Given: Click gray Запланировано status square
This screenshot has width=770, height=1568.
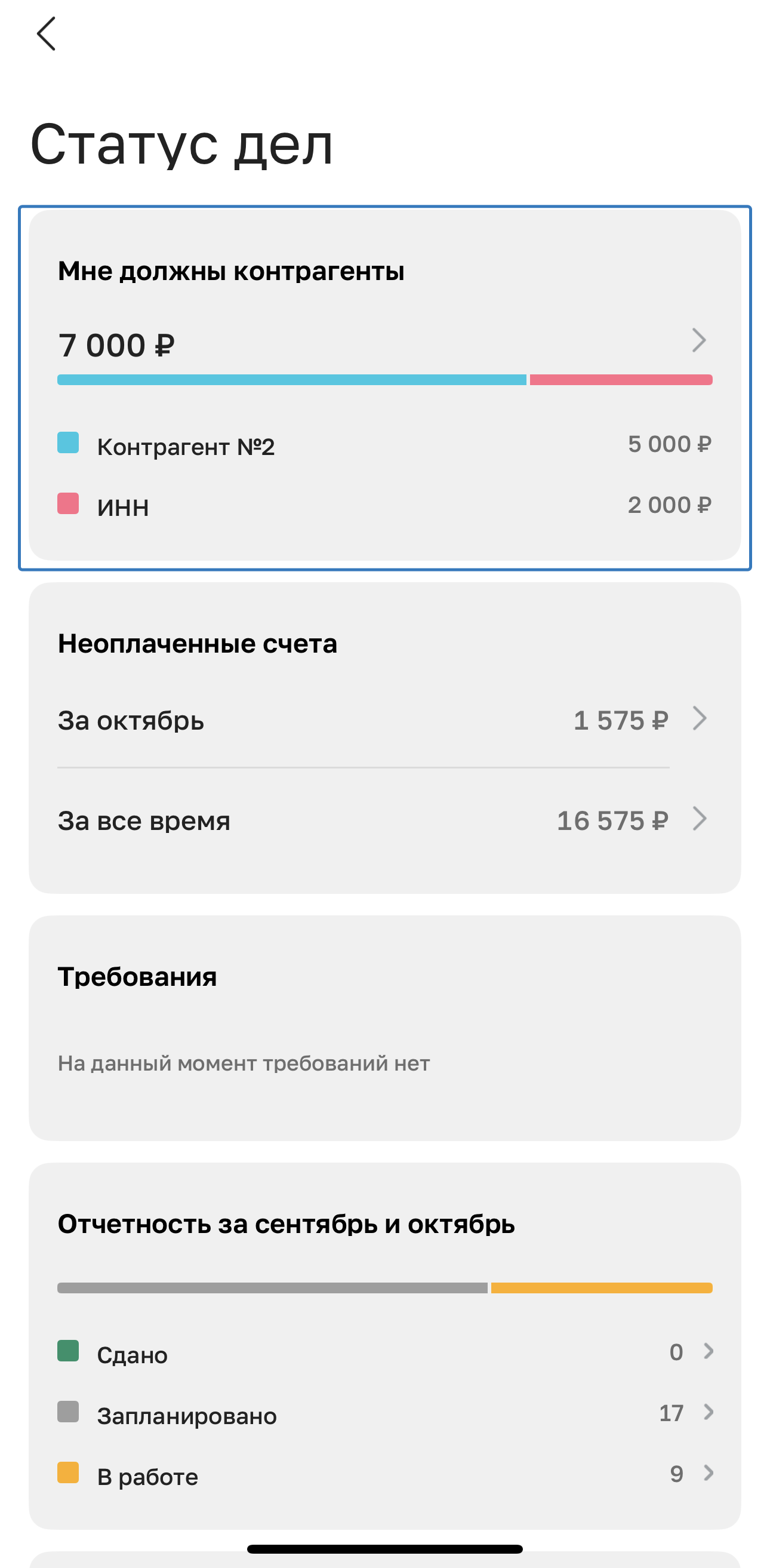Looking at the screenshot, I should pyautogui.click(x=68, y=1412).
